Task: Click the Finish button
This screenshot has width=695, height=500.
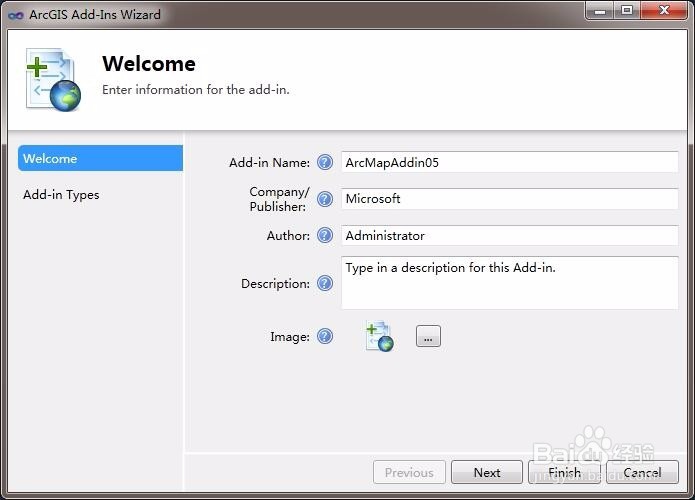Action: [x=564, y=473]
